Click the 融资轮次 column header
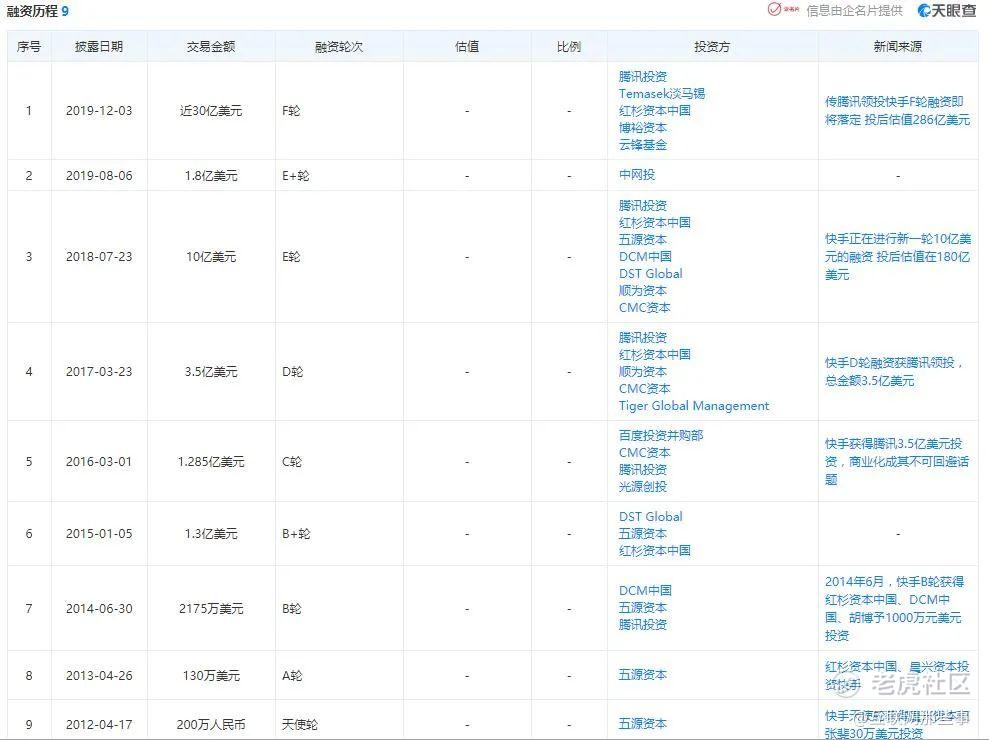 339,47
